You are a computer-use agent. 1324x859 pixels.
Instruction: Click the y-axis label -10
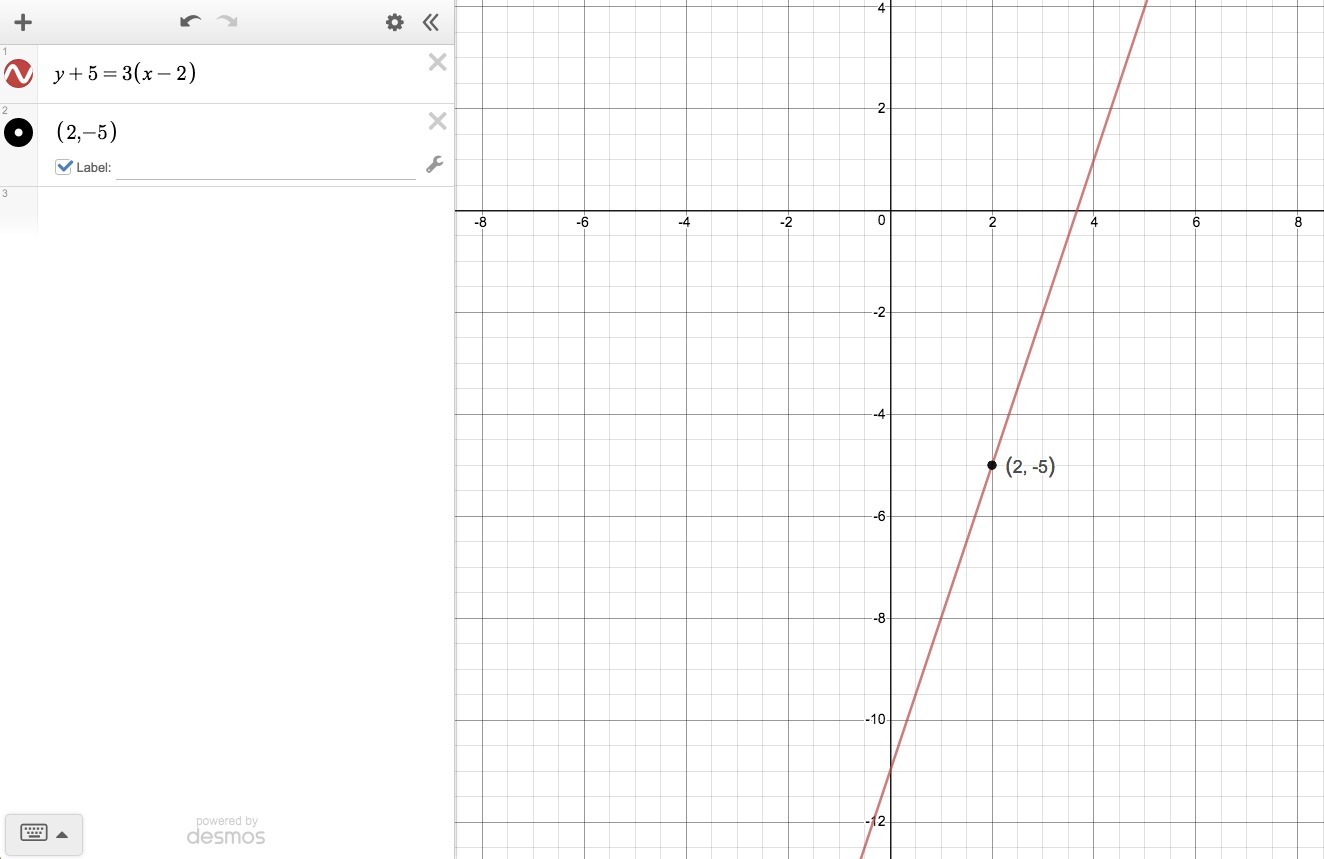click(874, 720)
